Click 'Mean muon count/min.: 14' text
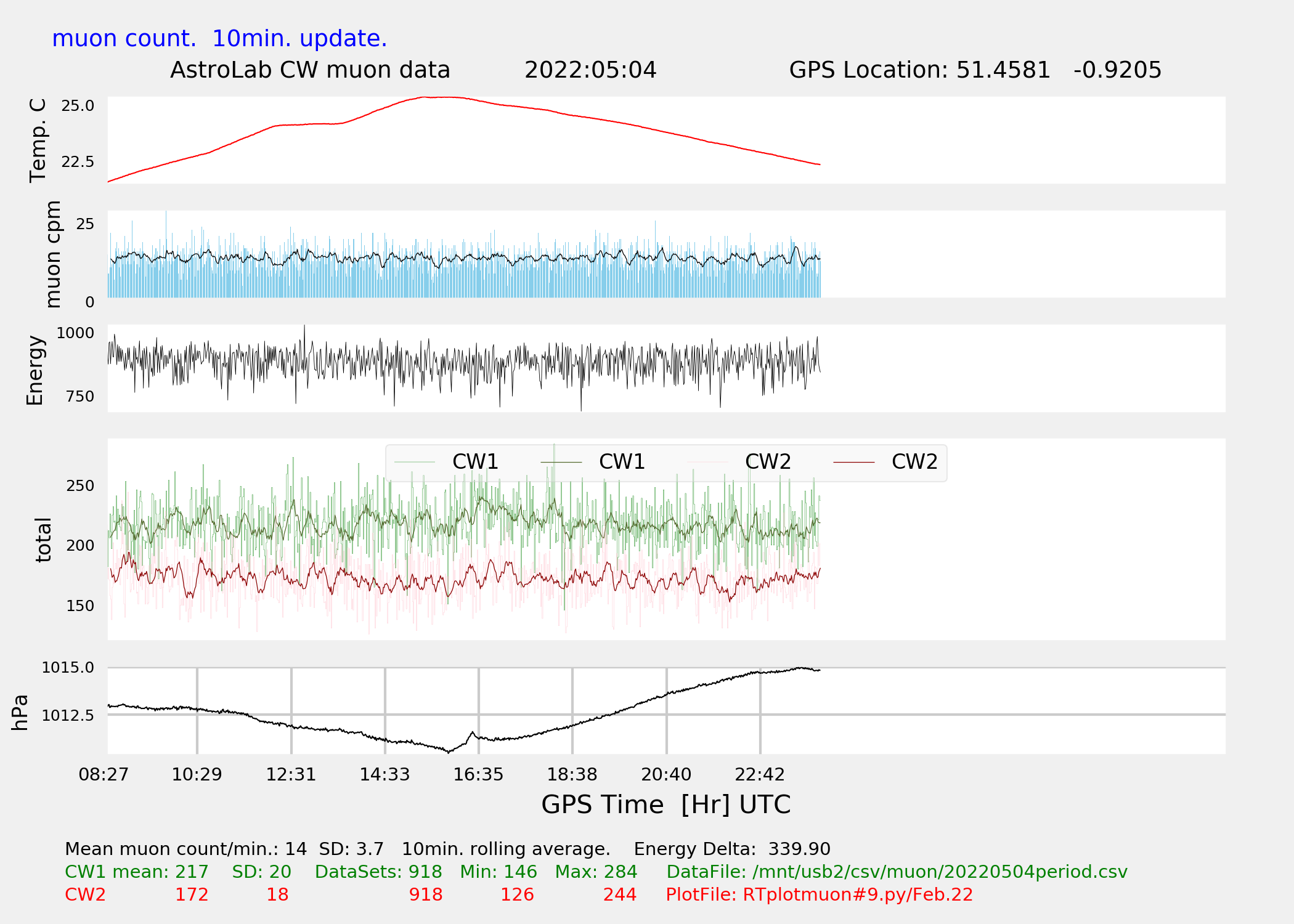Screen dimensions: 1294x924 click(x=185, y=849)
